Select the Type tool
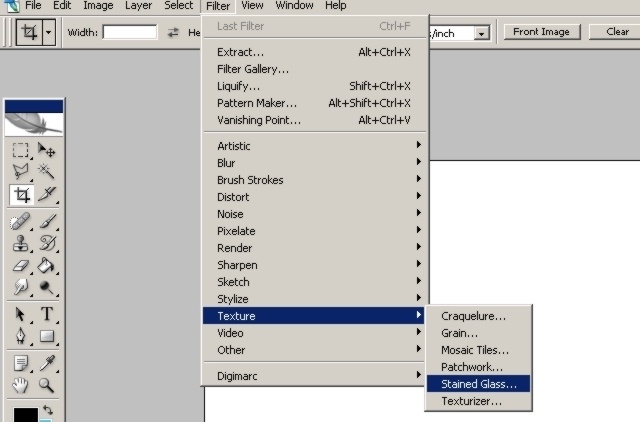Image resolution: width=640 pixels, height=422 pixels. [x=47, y=314]
